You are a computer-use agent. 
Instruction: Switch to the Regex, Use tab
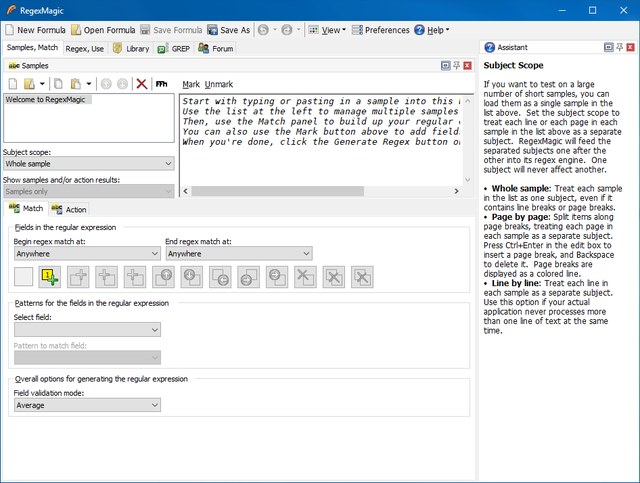click(x=85, y=47)
